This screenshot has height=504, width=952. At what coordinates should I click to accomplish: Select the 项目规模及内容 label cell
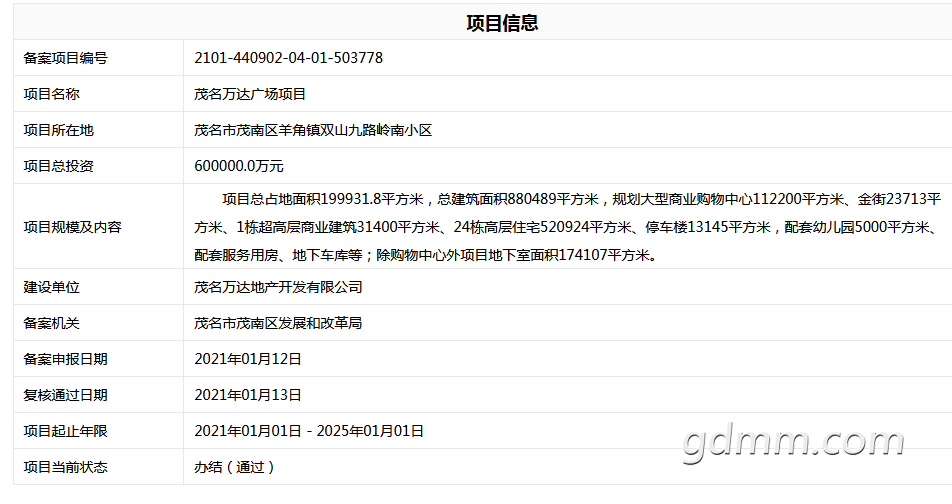click(98, 226)
